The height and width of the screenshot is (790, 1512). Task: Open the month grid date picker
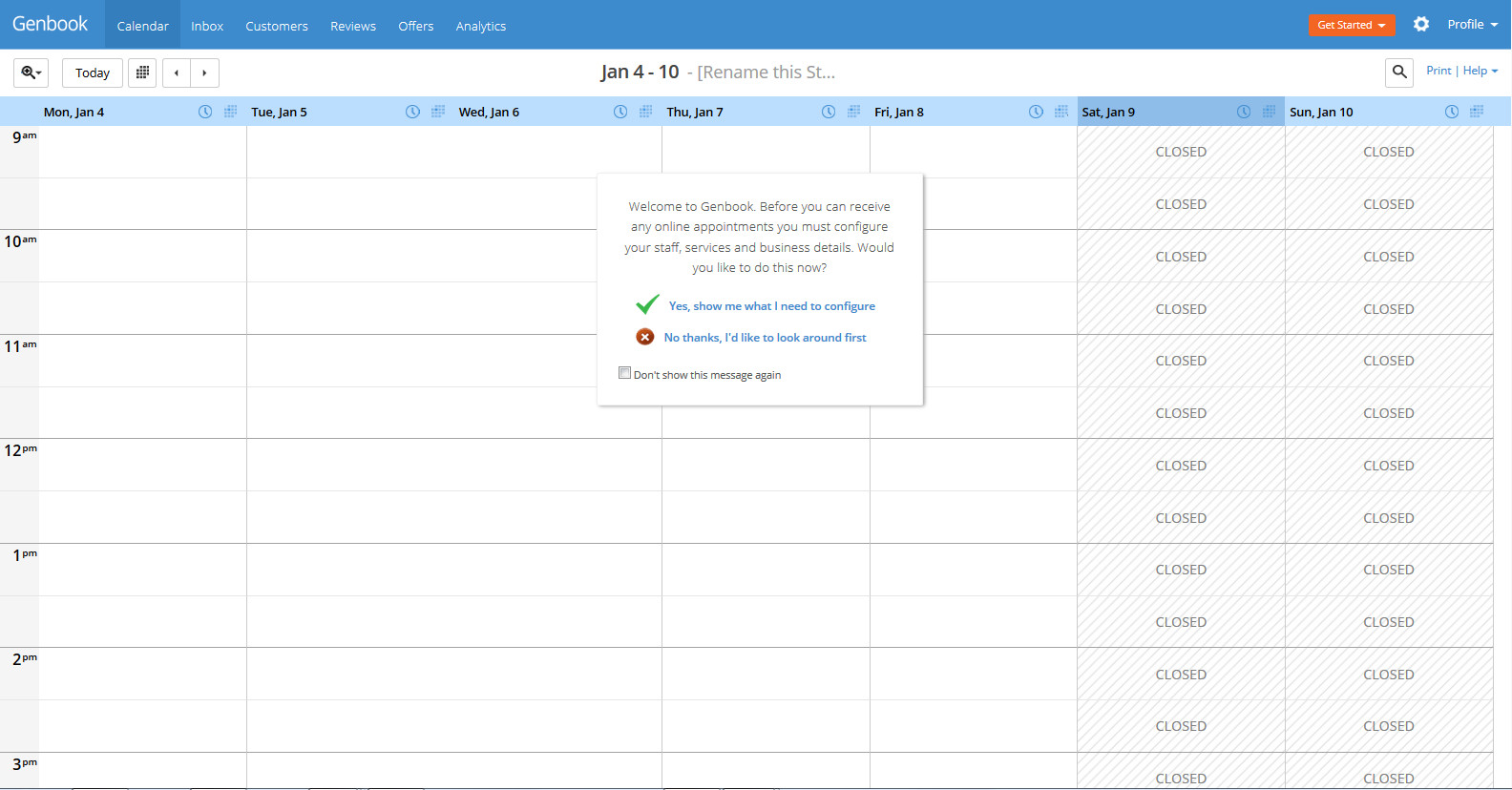click(142, 73)
